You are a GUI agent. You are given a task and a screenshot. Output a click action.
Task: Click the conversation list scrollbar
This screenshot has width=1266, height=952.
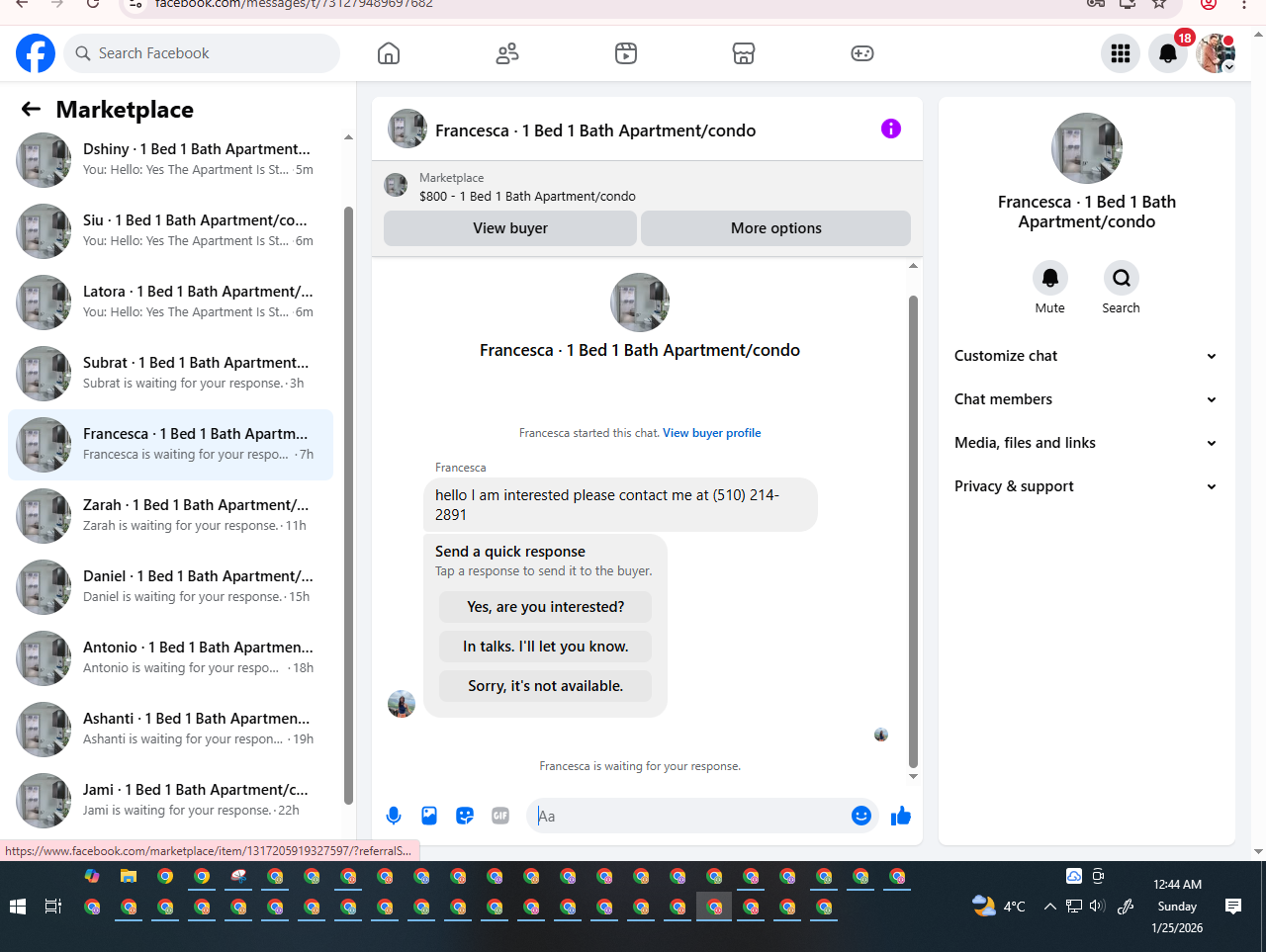coord(348,504)
